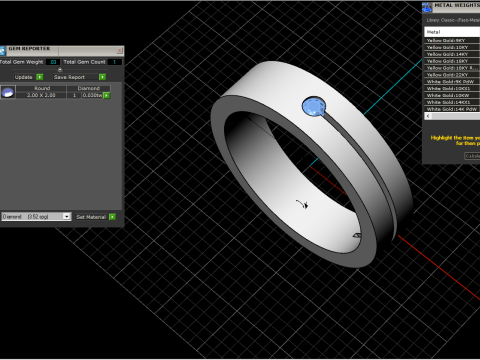Click the green arrow in the Diamond gem row
This screenshot has width=480, height=360.
[106, 95]
